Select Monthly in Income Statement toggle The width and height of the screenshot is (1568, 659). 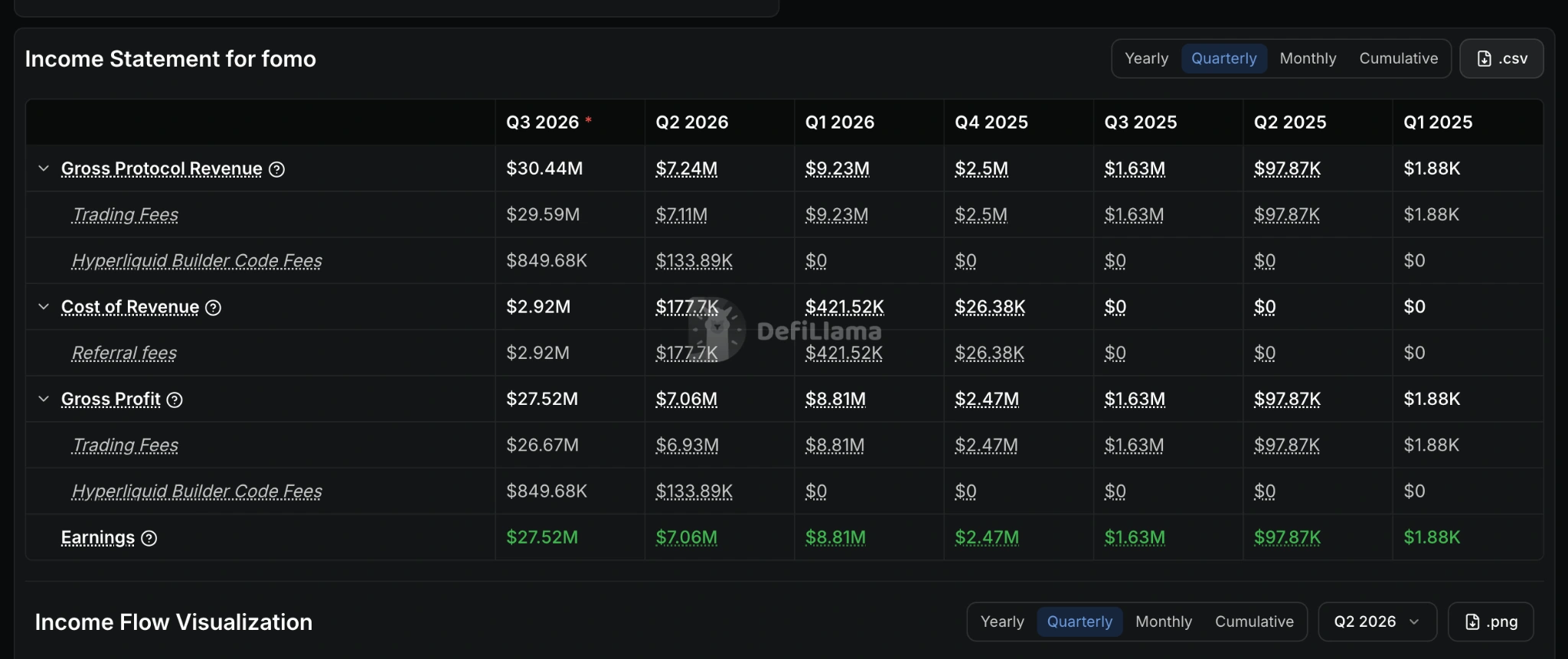(1308, 58)
